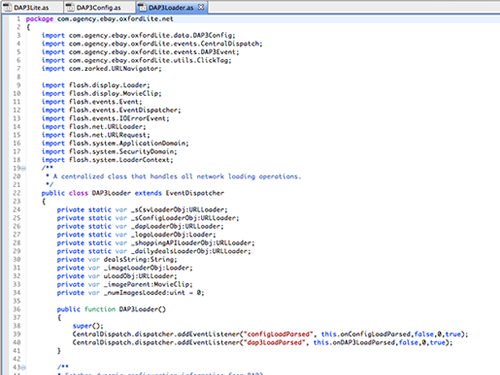The width and height of the screenshot is (500, 375).
Task: Switch to the DAP3Lite.as tab
Action: coord(32,7)
